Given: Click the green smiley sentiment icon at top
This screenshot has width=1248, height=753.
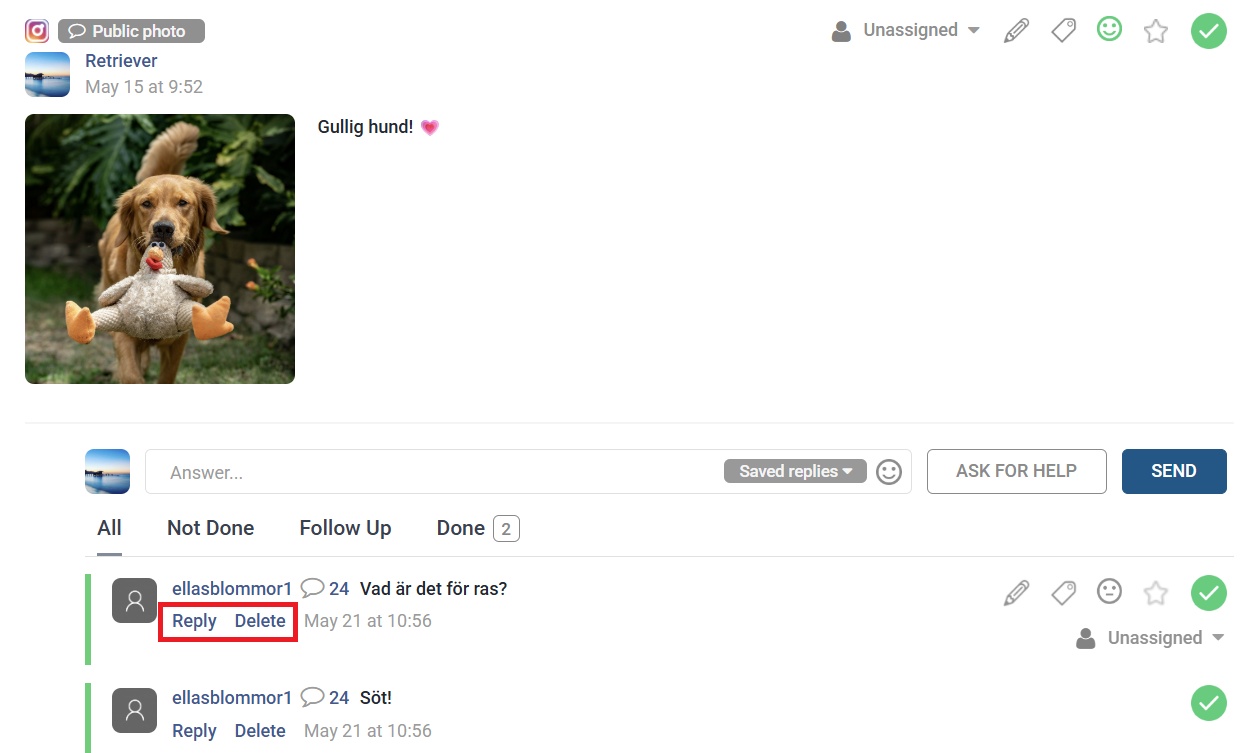Looking at the screenshot, I should tap(1109, 30).
